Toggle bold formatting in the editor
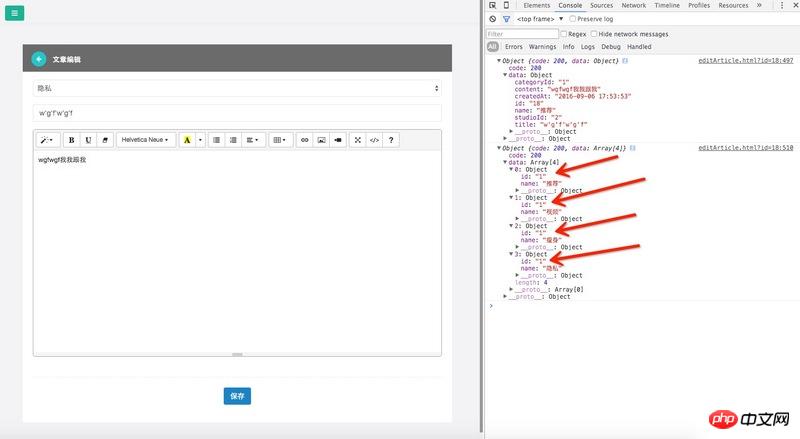This screenshot has height=439, width=800. 71,140
